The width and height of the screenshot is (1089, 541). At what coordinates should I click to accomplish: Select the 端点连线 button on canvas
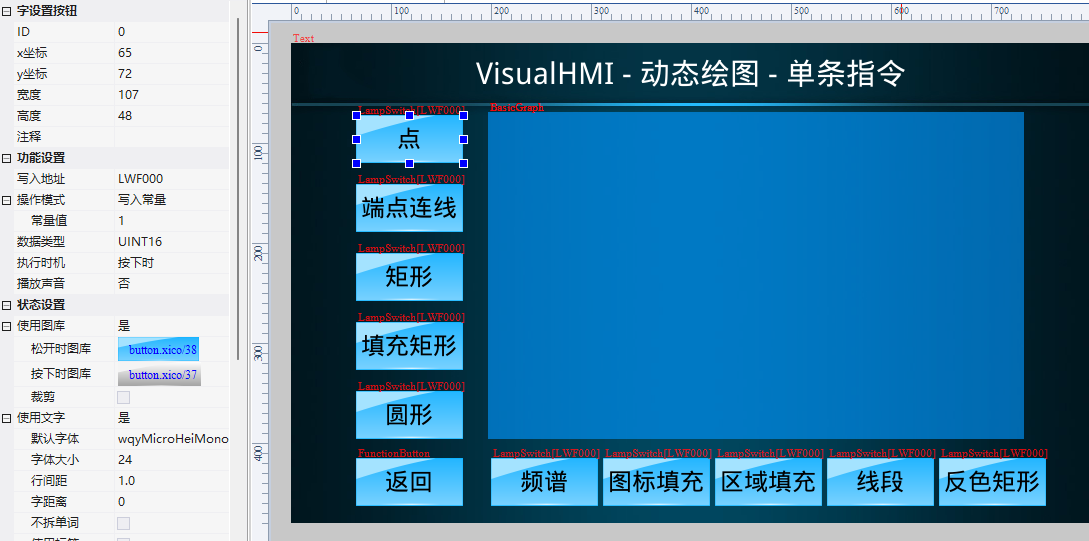pos(409,208)
